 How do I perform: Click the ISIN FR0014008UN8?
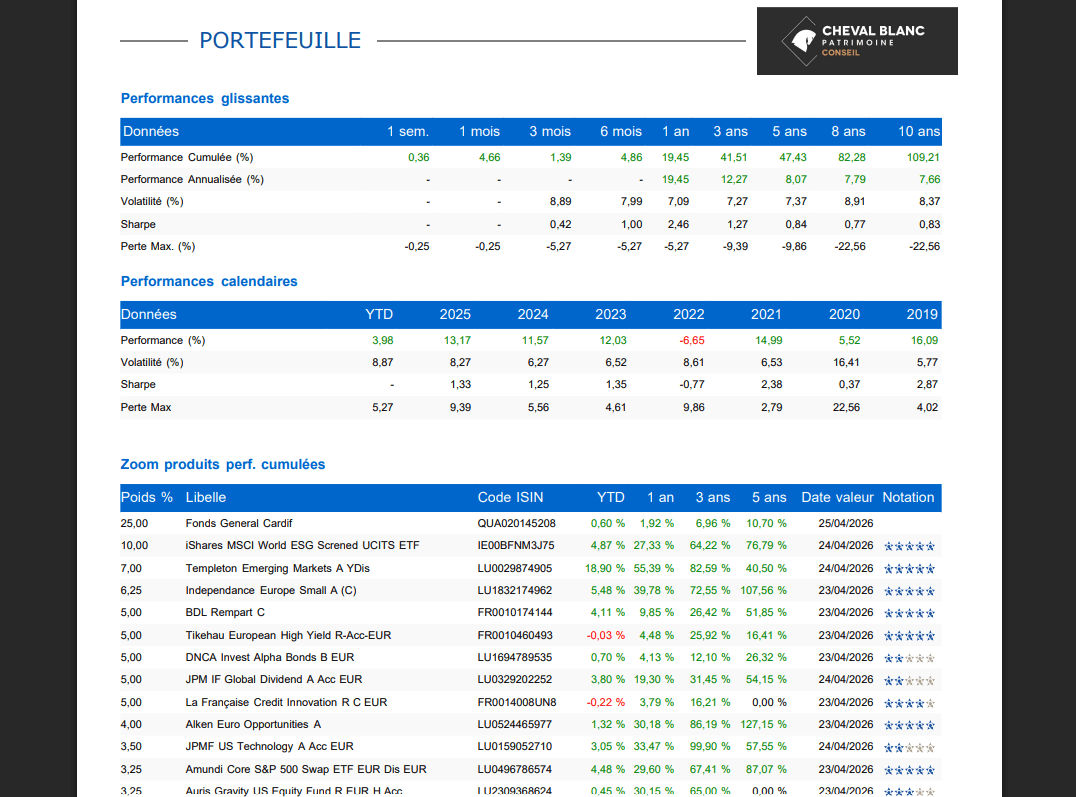(x=517, y=702)
